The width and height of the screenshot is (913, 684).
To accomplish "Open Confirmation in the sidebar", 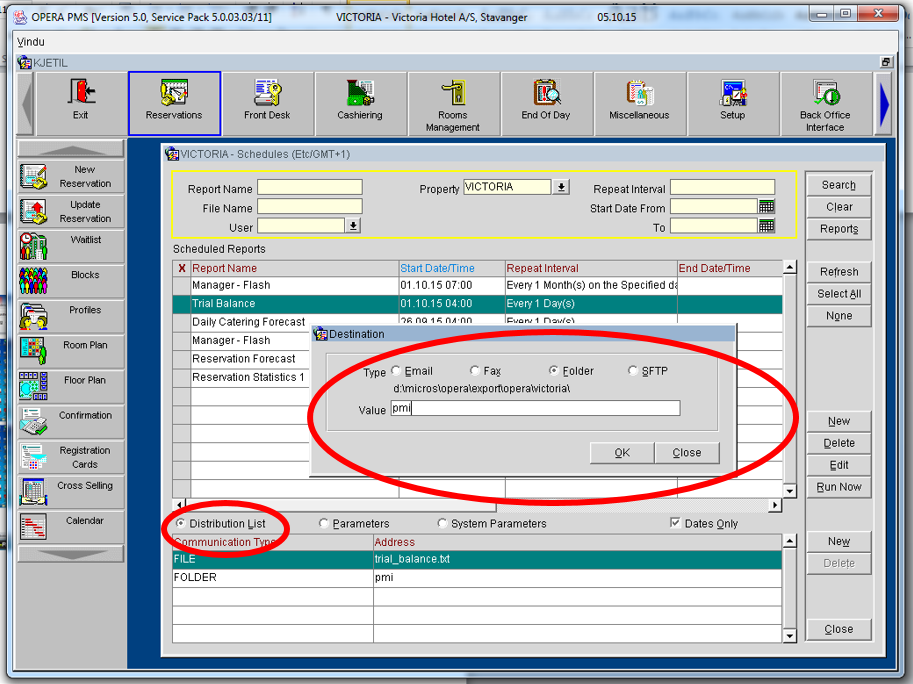I will tap(71, 422).
